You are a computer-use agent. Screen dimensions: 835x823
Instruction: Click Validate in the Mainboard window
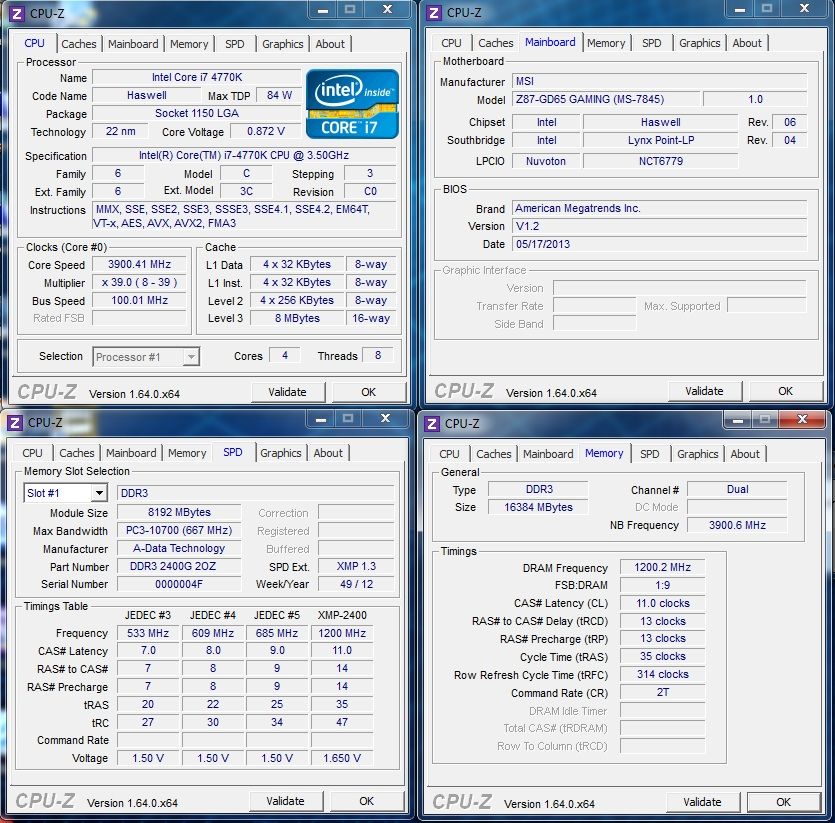pos(705,391)
